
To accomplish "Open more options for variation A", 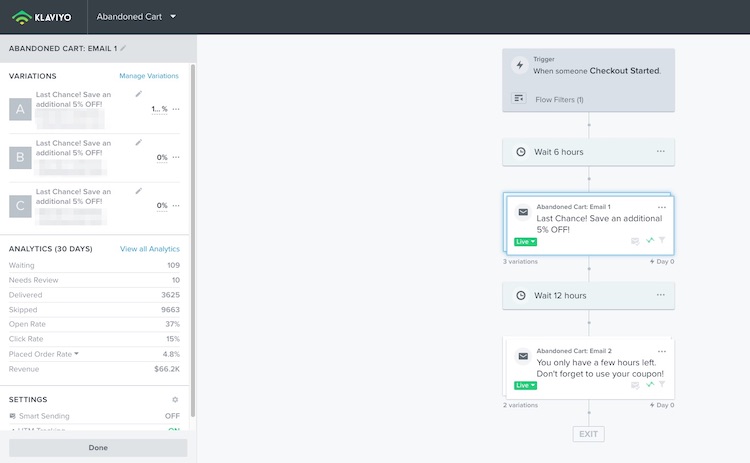I will pyautogui.click(x=176, y=109).
